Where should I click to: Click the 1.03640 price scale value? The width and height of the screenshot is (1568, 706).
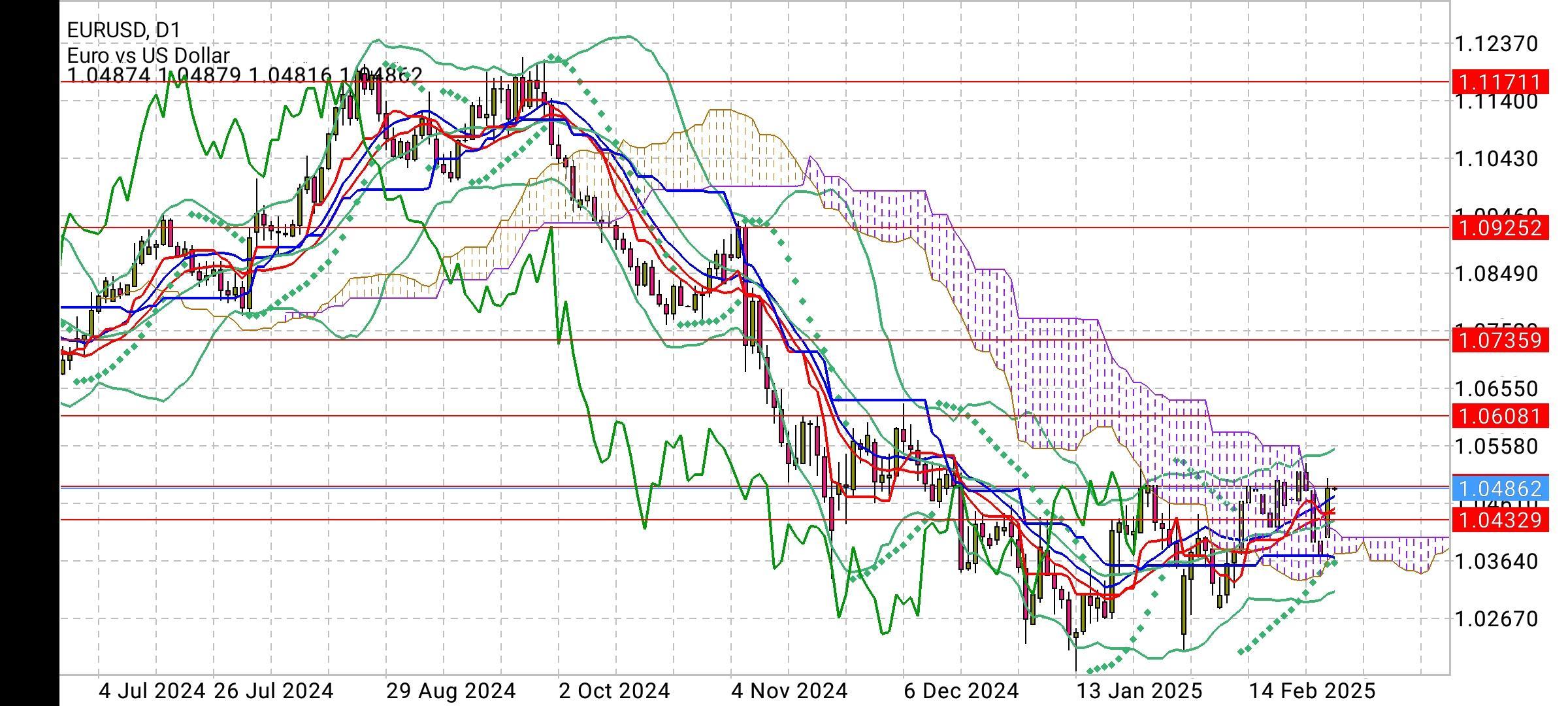tap(1495, 562)
